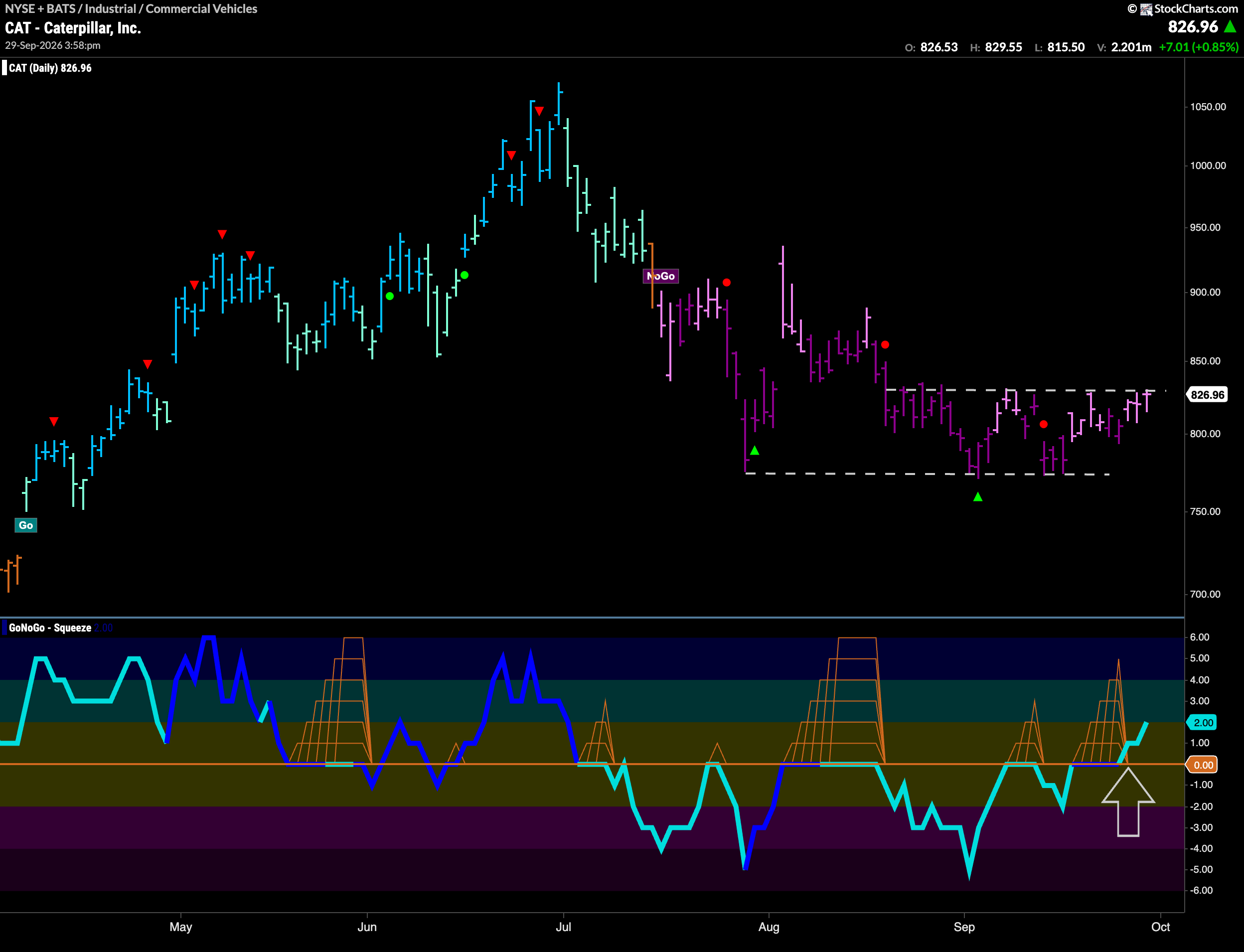
Task: Click the green triangle below the September low
Action: pyautogui.click(x=978, y=497)
